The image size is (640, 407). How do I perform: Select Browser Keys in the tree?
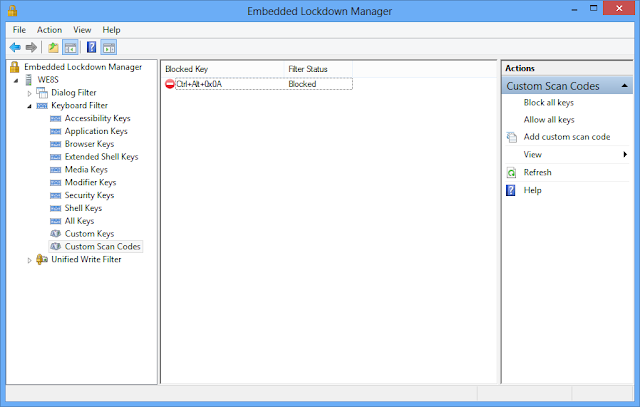click(89, 144)
